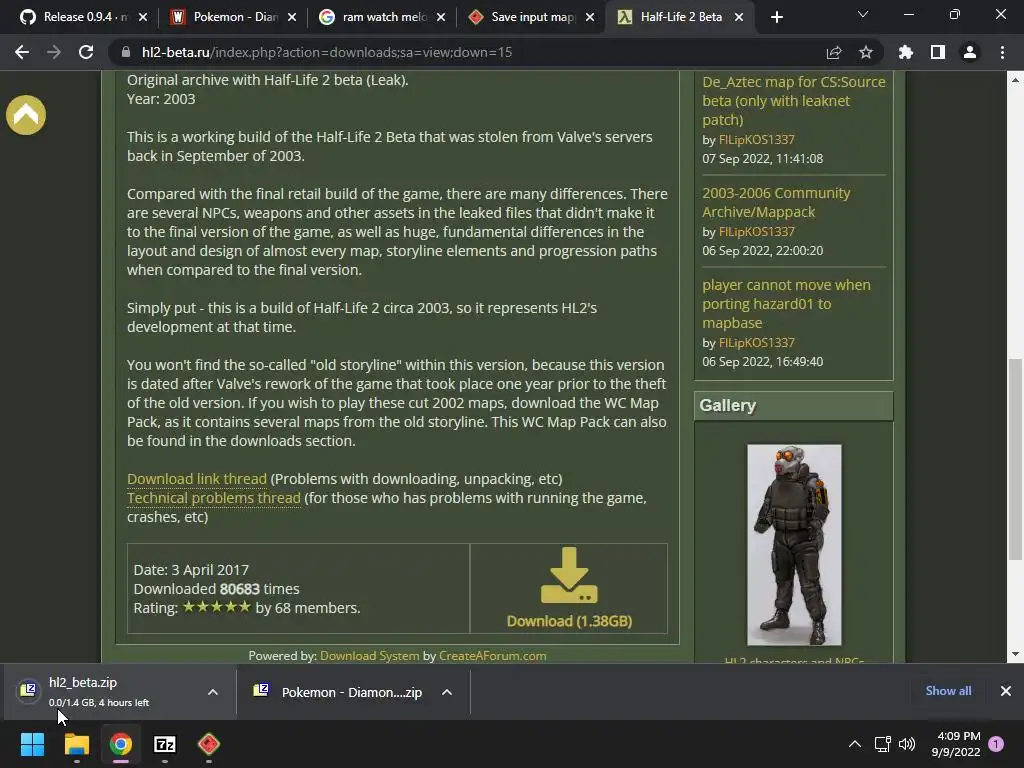Close the Half-Life 2 Beta tab
Image resolution: width=1024 pixels, height=768 pixels.
pos(739,17)
